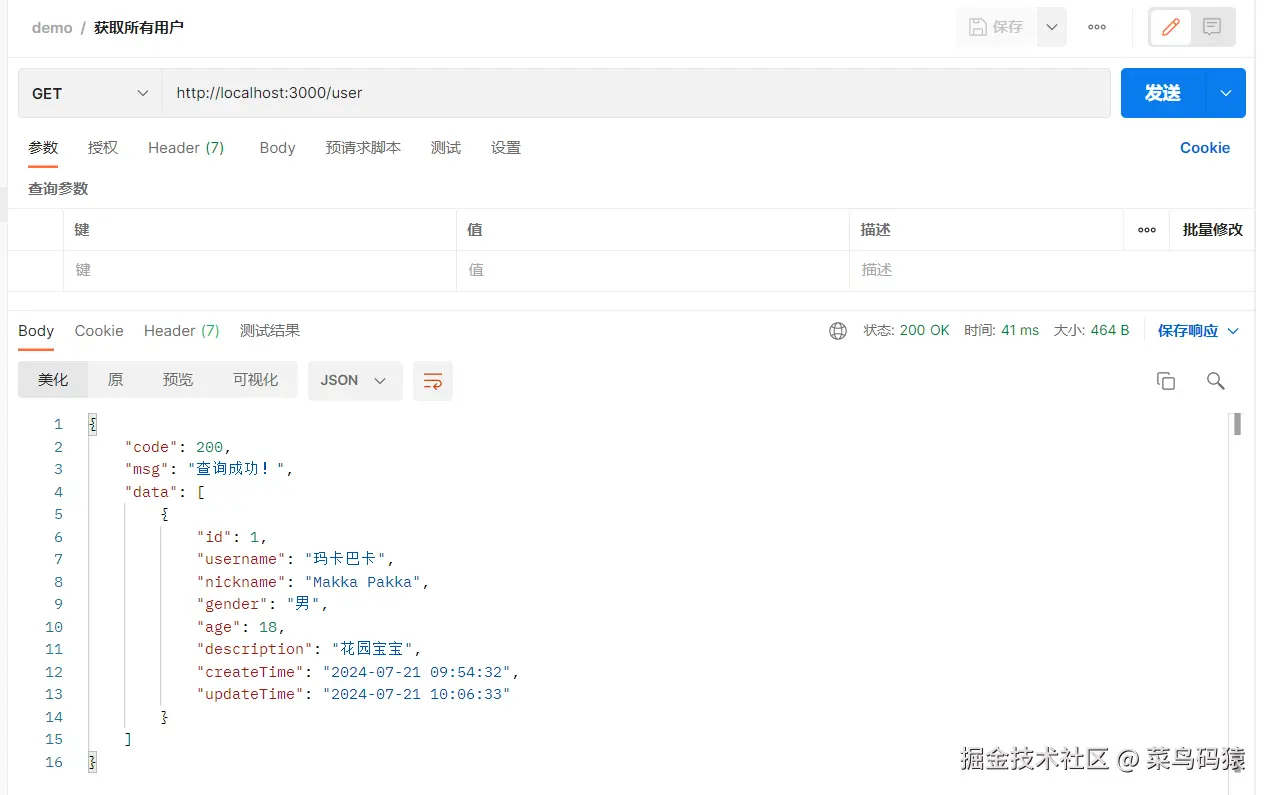Click the 描述 placeholder input cell
Image resolution: width=1268 pixels, height=795 pixels.
point(1052,270)
